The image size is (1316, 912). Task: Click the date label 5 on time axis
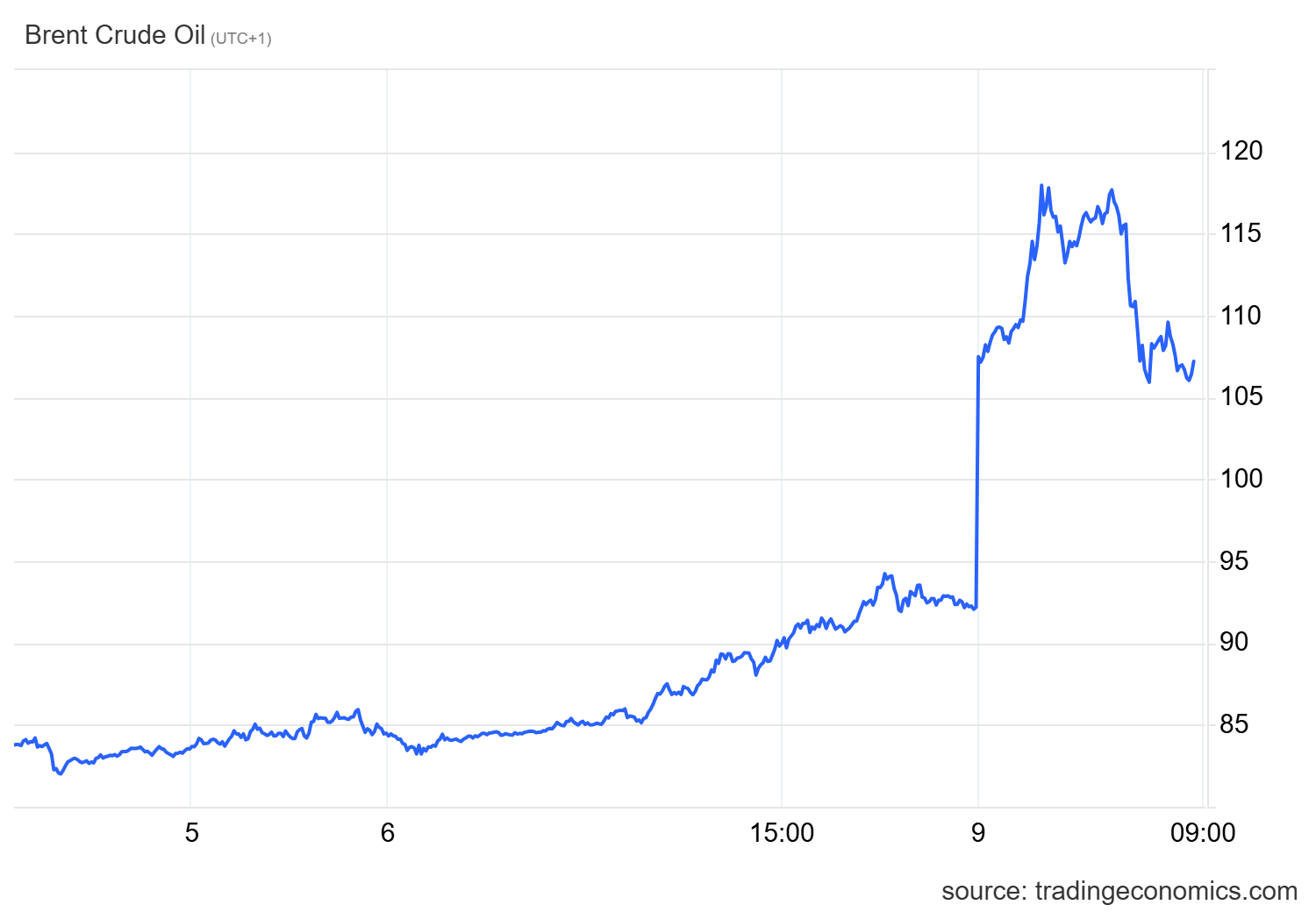tap(191, 833)
